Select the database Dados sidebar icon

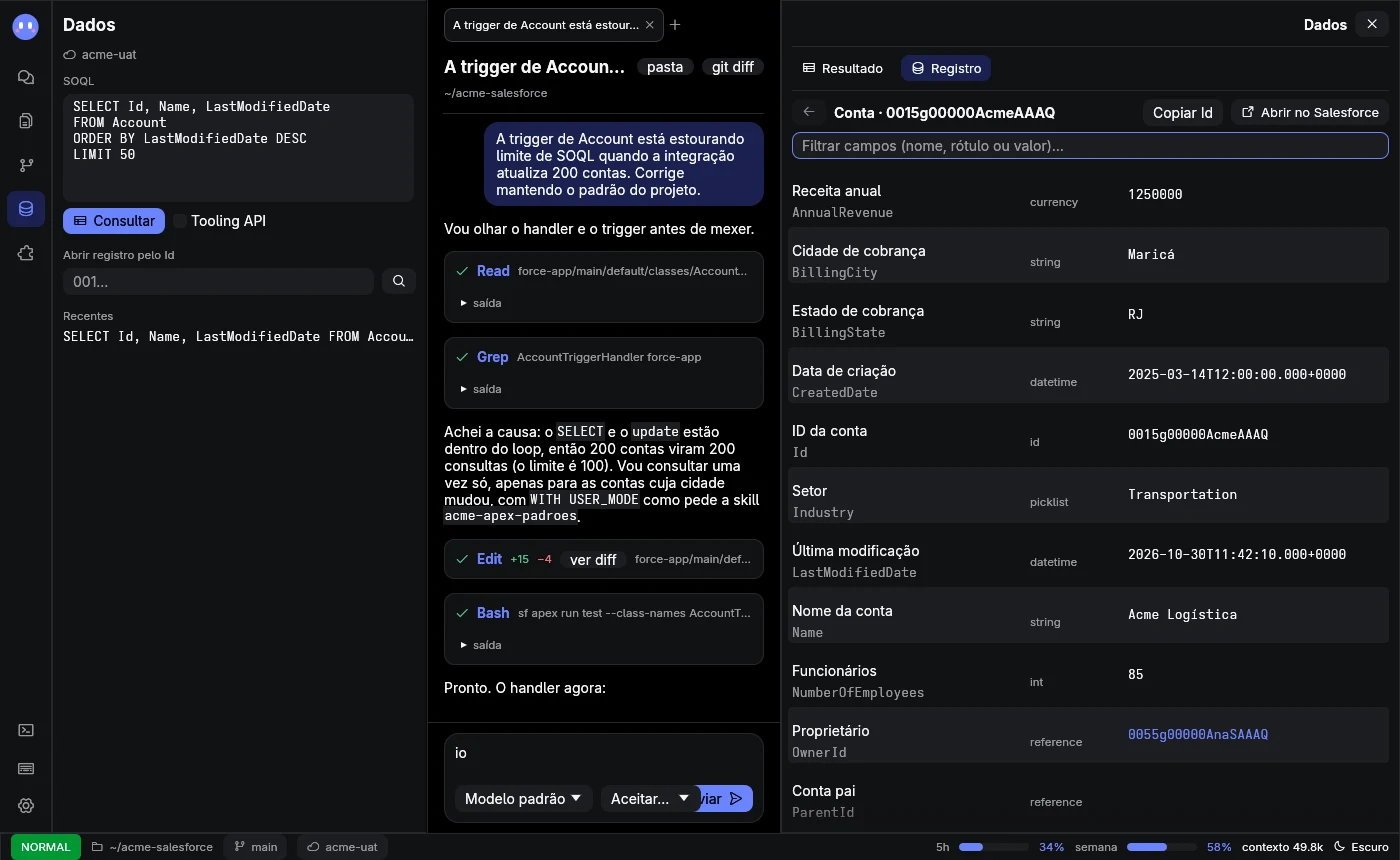[26, 209]
